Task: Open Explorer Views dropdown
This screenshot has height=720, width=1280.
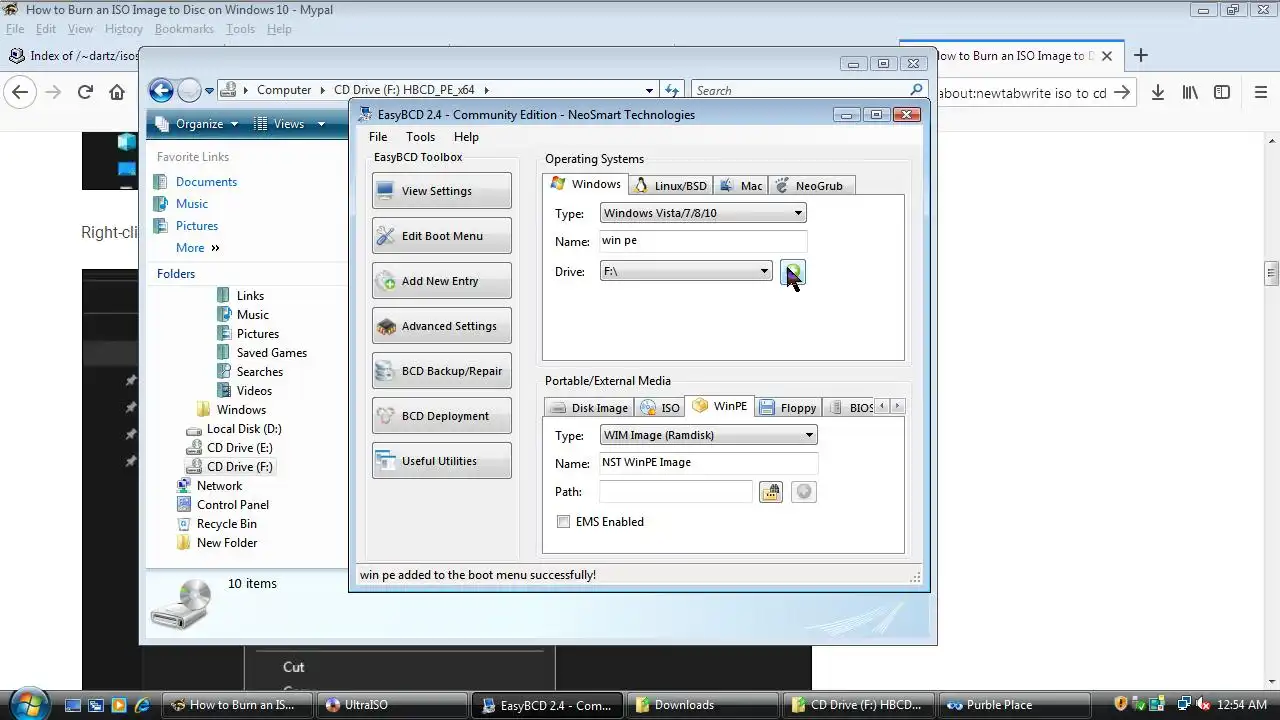Action: pyautogui.click(x=290, y=124)
